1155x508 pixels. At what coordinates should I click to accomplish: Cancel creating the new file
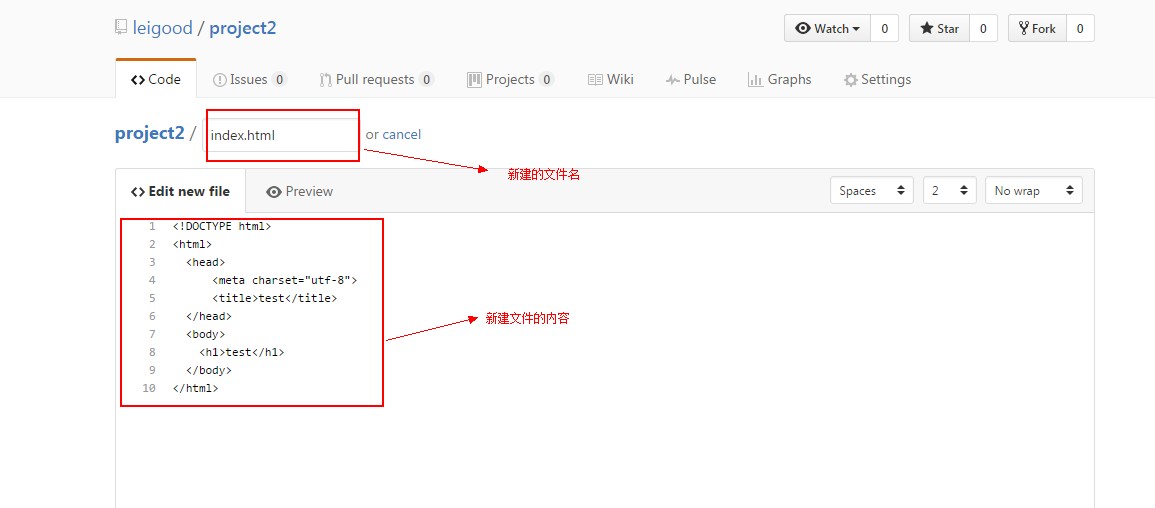coord(401,135)
